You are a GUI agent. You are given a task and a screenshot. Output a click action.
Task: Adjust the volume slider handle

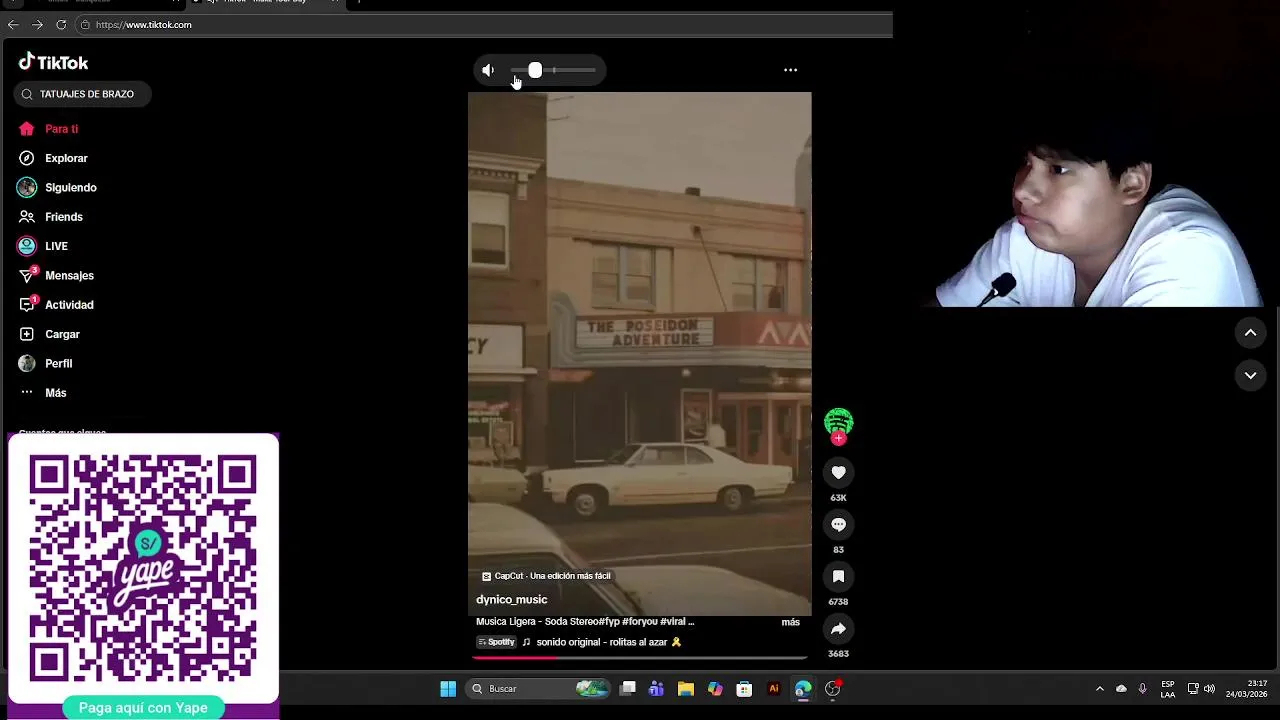click(535, 70)
